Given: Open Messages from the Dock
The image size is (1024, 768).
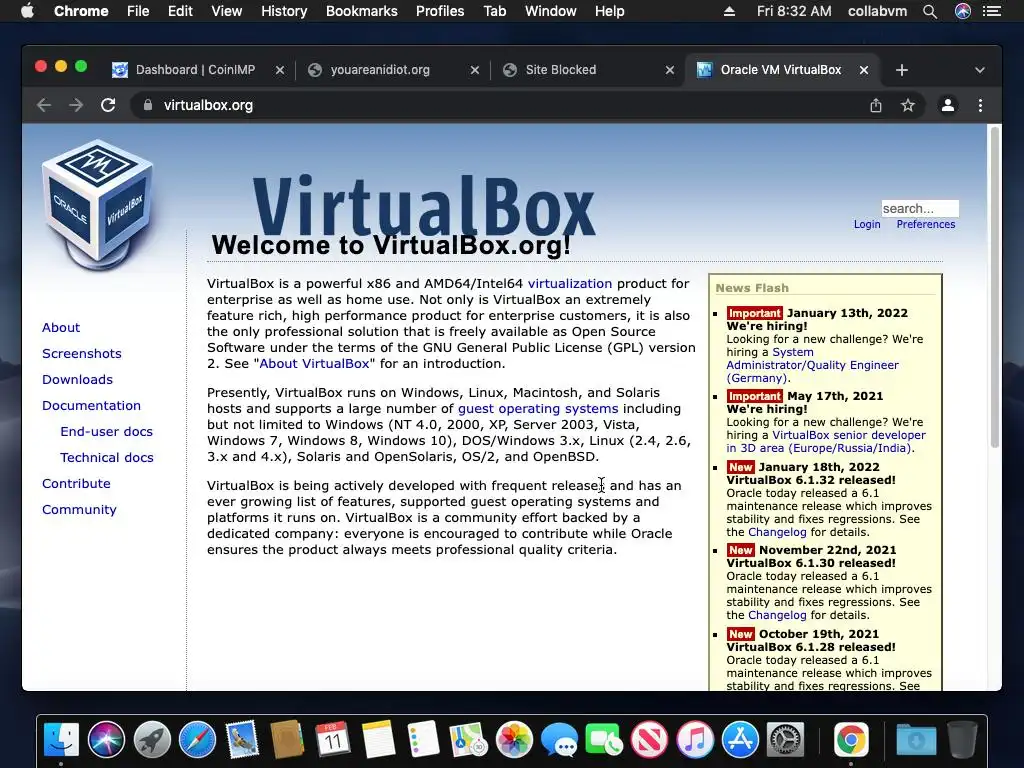Looking at the screenshot, I should pyautogui.click(x=559, y=740).
